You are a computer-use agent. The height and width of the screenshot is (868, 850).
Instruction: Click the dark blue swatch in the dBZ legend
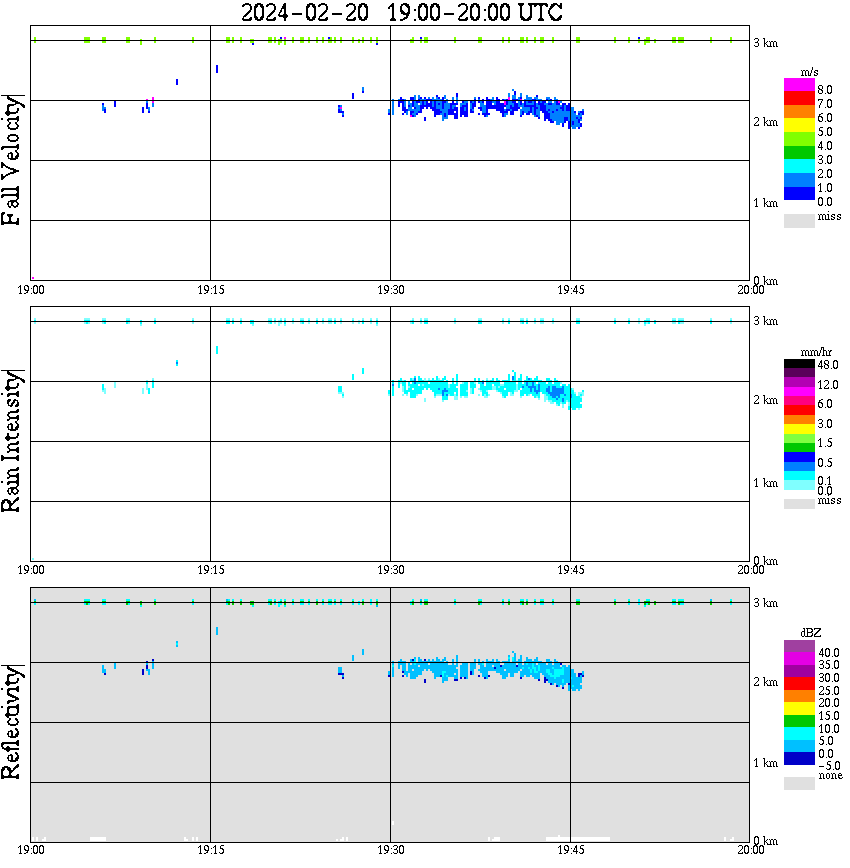click(799, 758)
